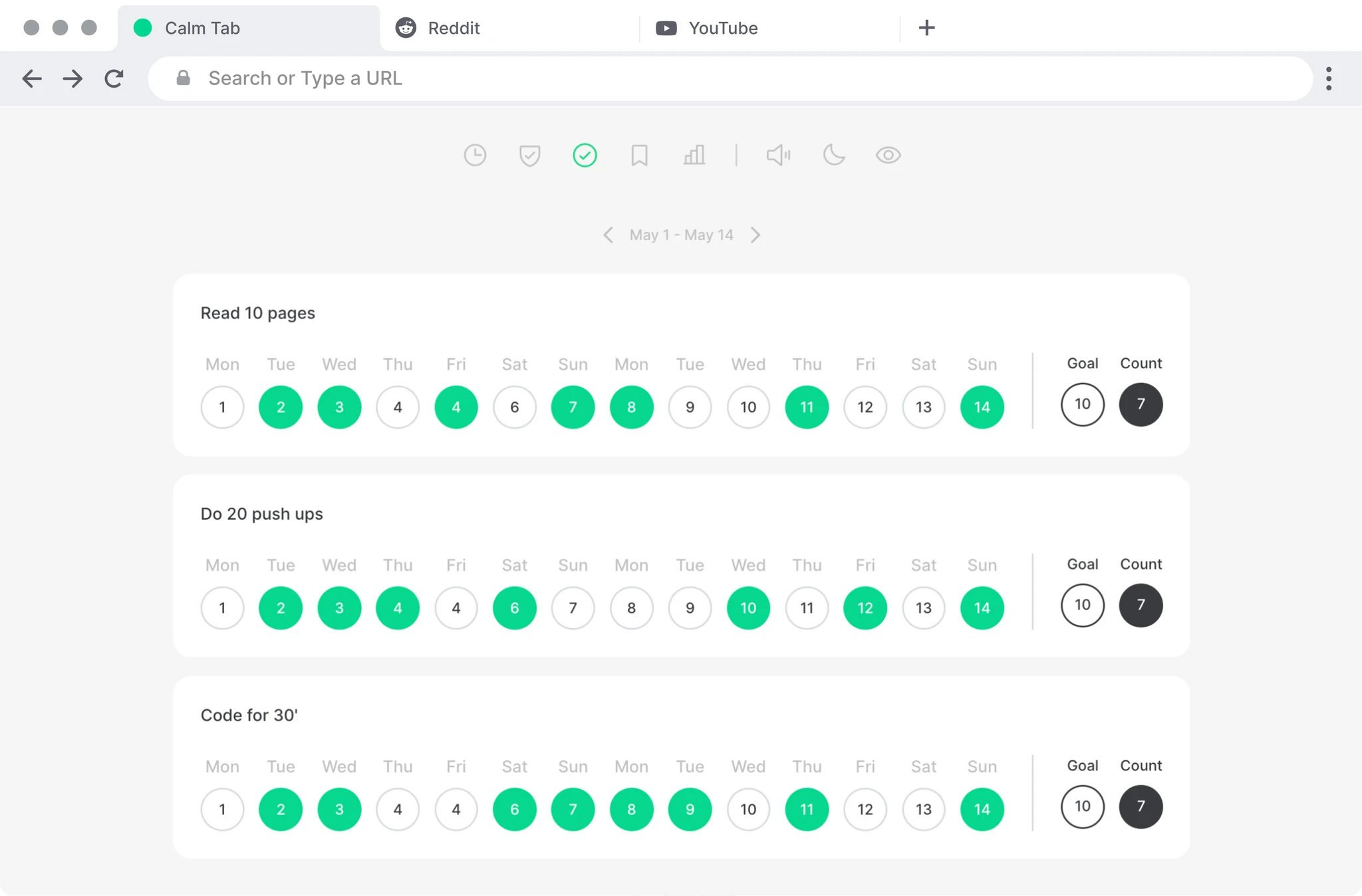Screen dimensions: 1362x896
Task: Toggle day 9 for Code for 30'
Action: click(690, 809)
